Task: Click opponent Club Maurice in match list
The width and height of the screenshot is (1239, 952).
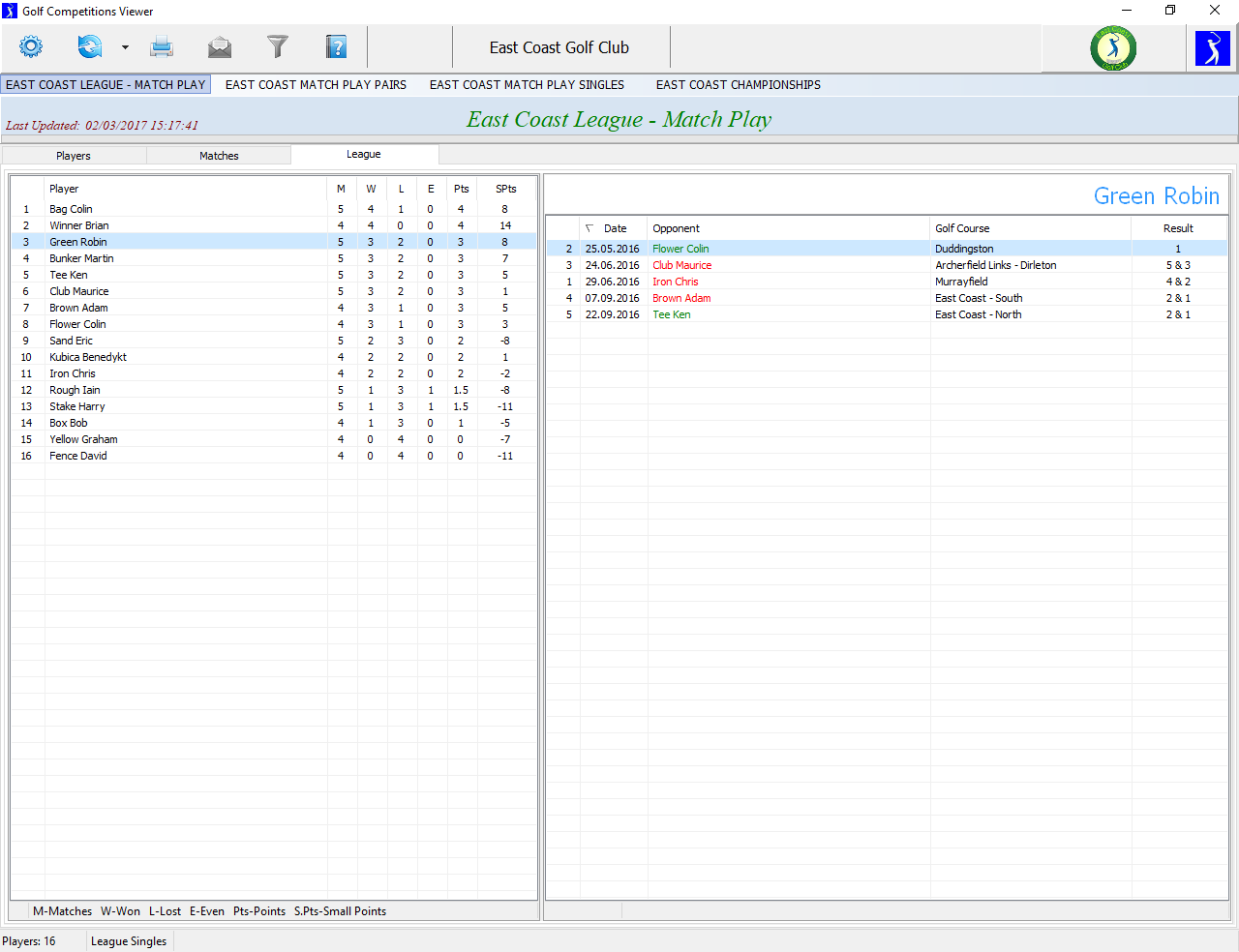Action: [x=681, y=265]
